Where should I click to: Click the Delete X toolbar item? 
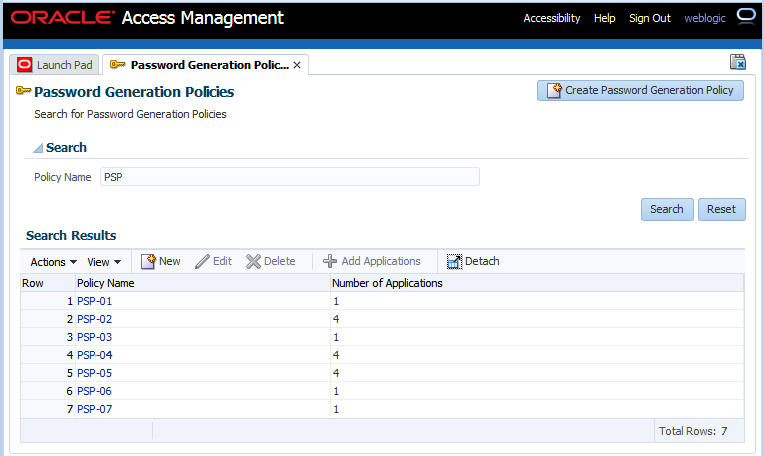coord(271,261)
